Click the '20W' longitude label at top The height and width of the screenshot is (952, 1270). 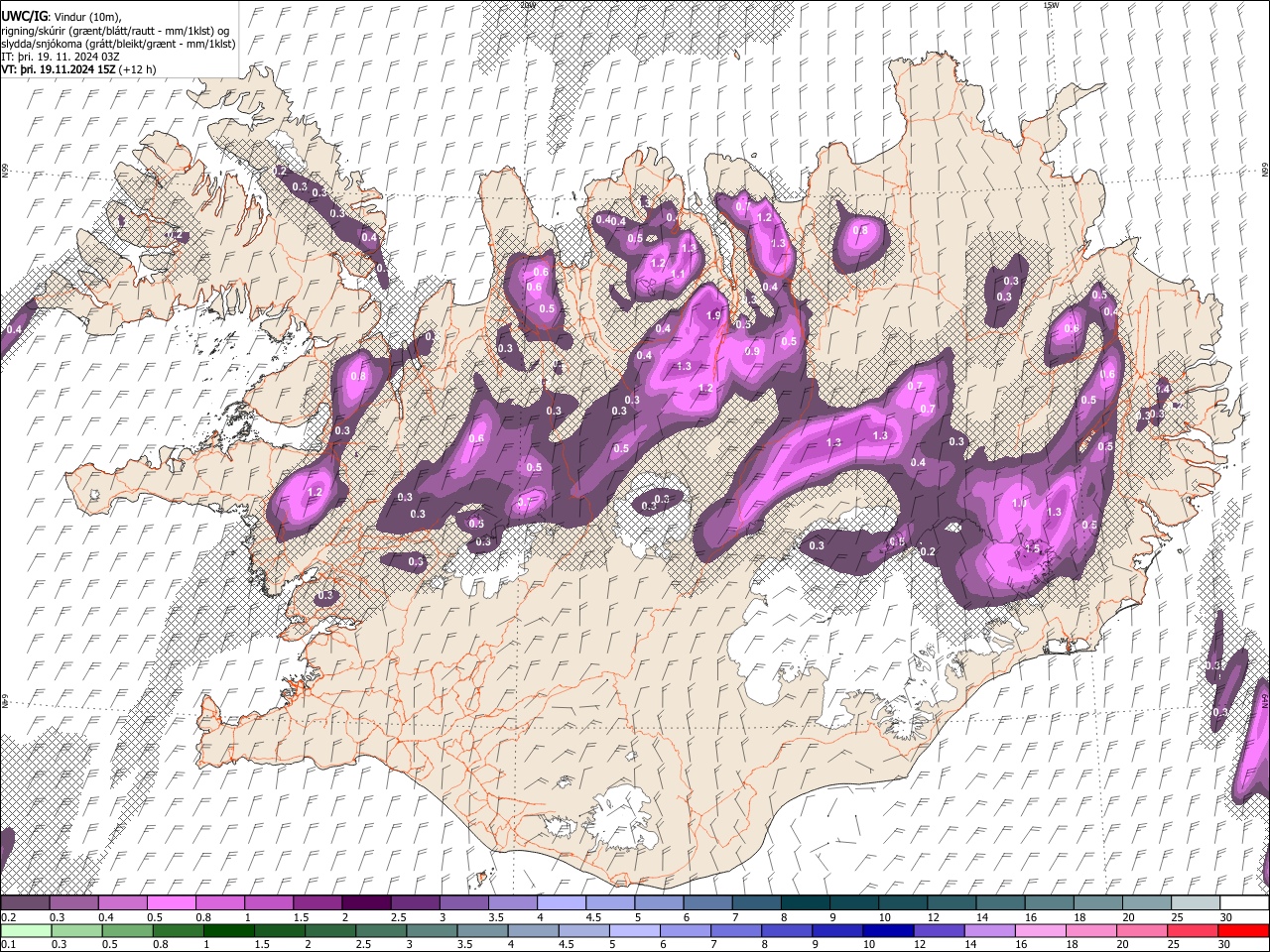coord(529,5)
